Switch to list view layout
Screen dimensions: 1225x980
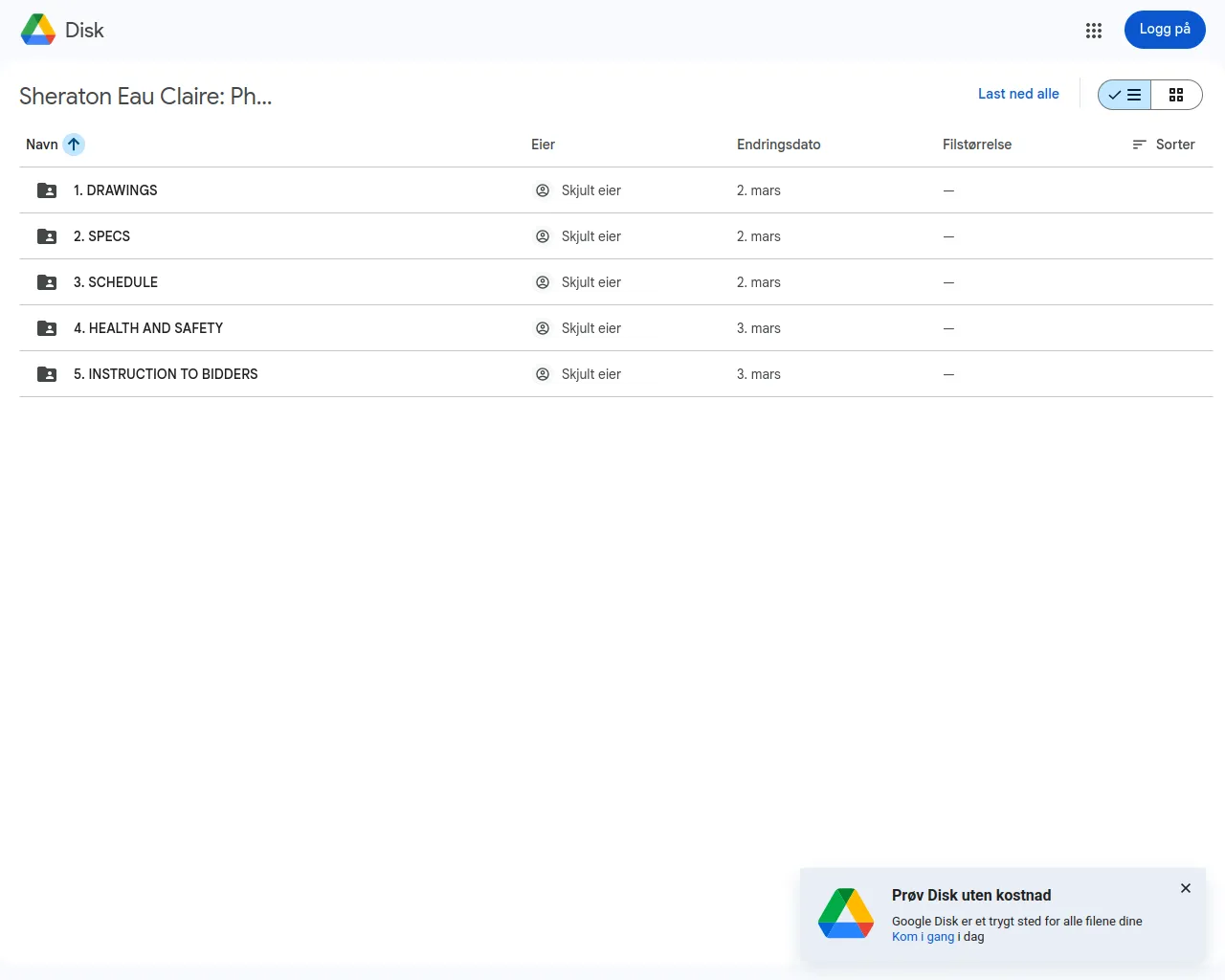tap(1125, 95)
